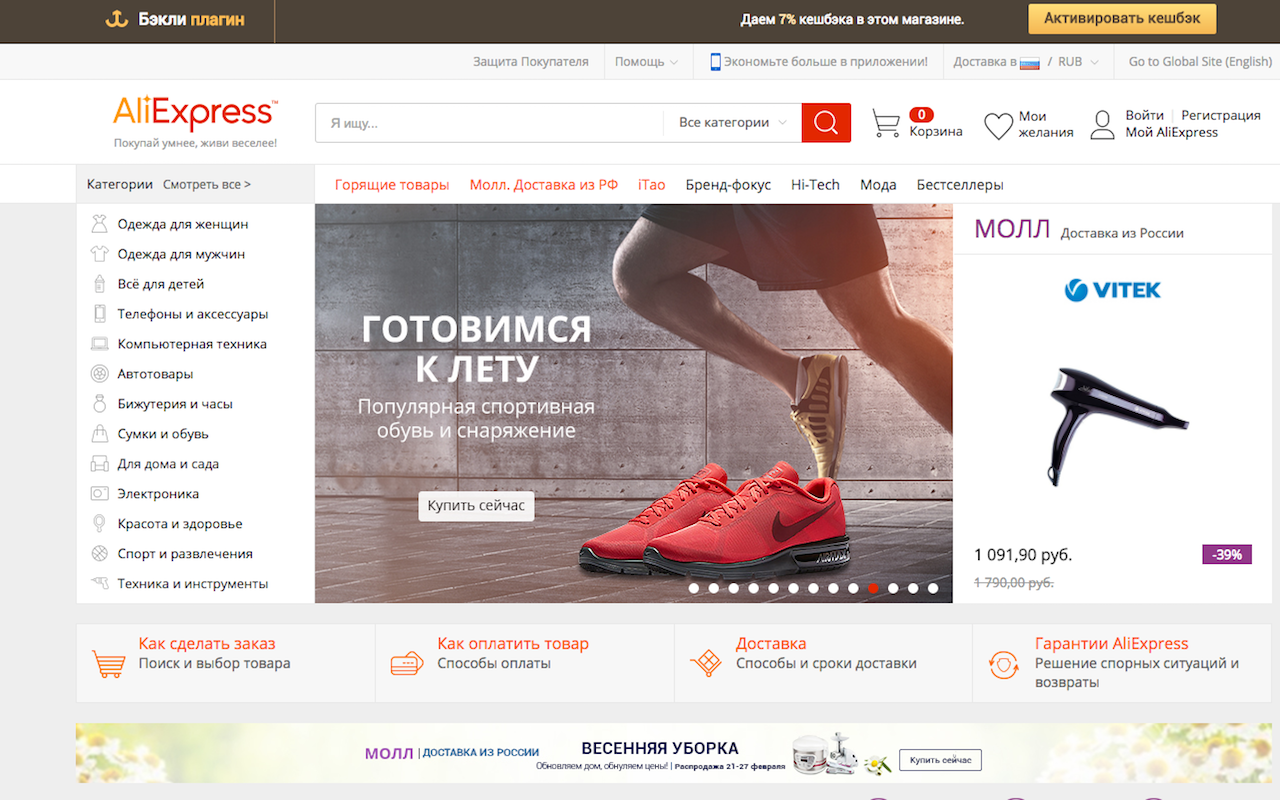Open the RUB currency dropdown
1280x800 pixels.
pos(1078,62)
